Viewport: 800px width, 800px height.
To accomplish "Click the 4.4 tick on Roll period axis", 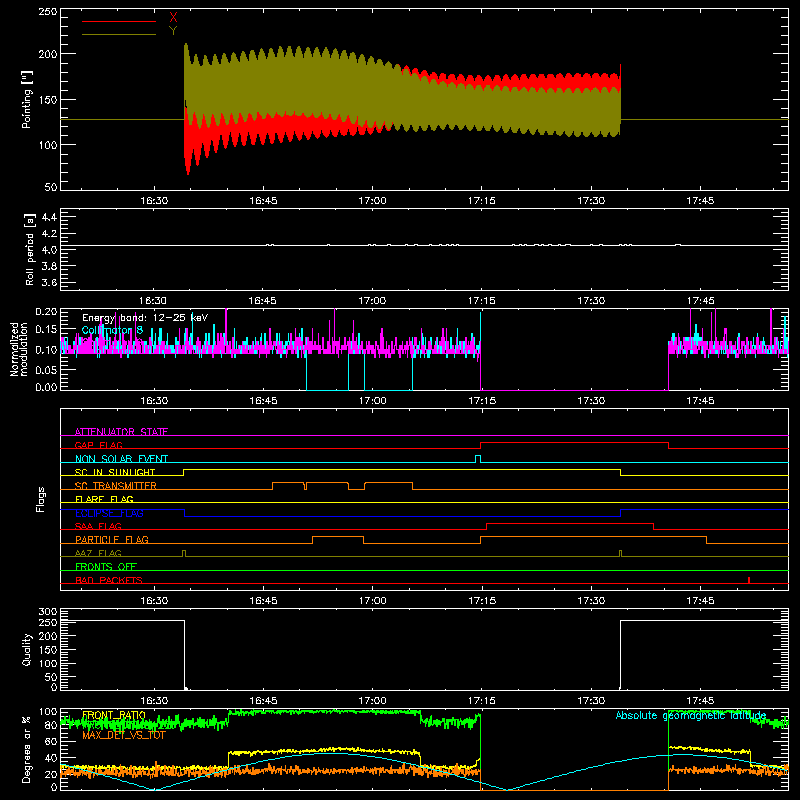I will (49, 217).
